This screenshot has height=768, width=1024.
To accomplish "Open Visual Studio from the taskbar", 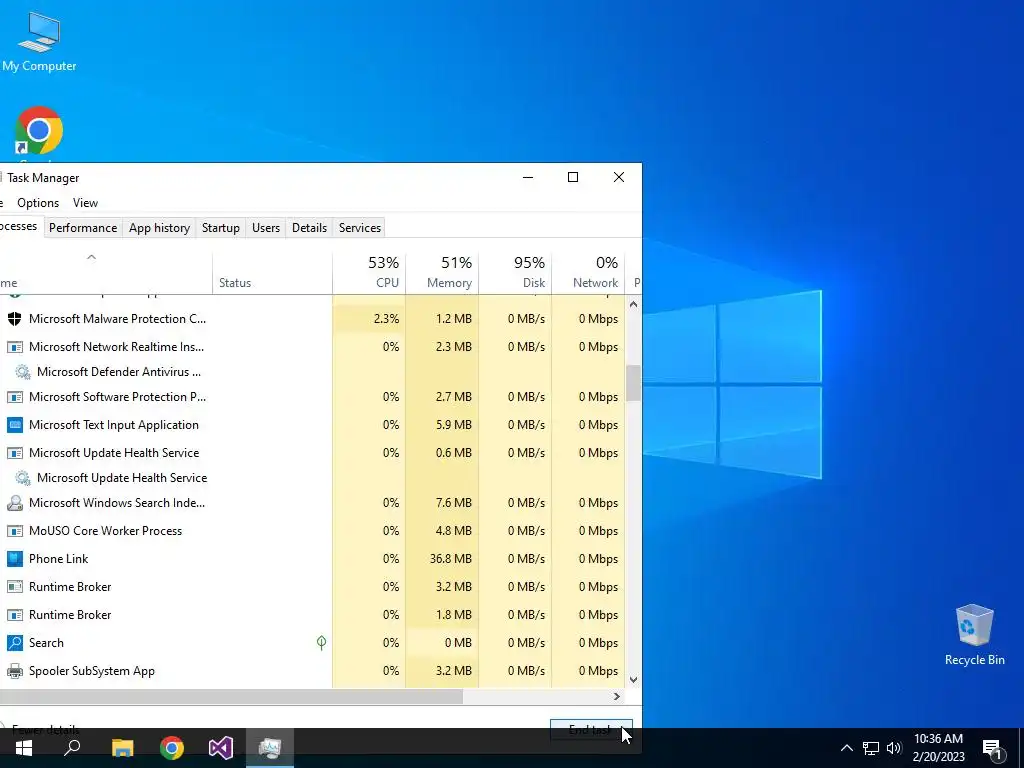I will click(x=221, y=748).
